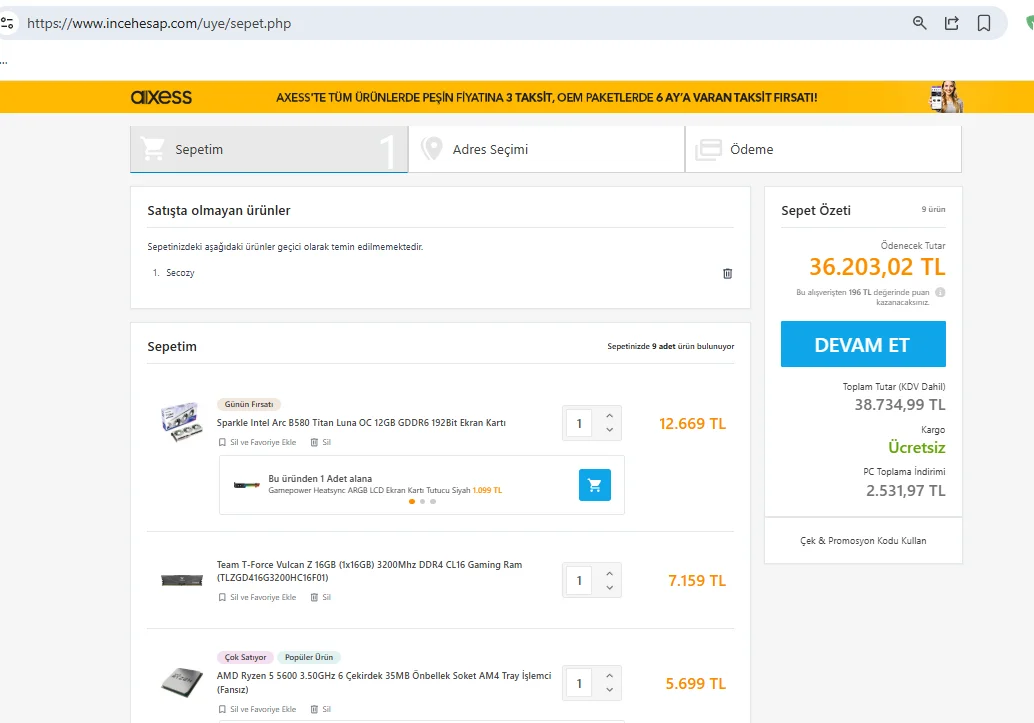Click the incehesap sepet URL in address bar
The height and width of the screenshot is (723, 1034).
[159, 23]
